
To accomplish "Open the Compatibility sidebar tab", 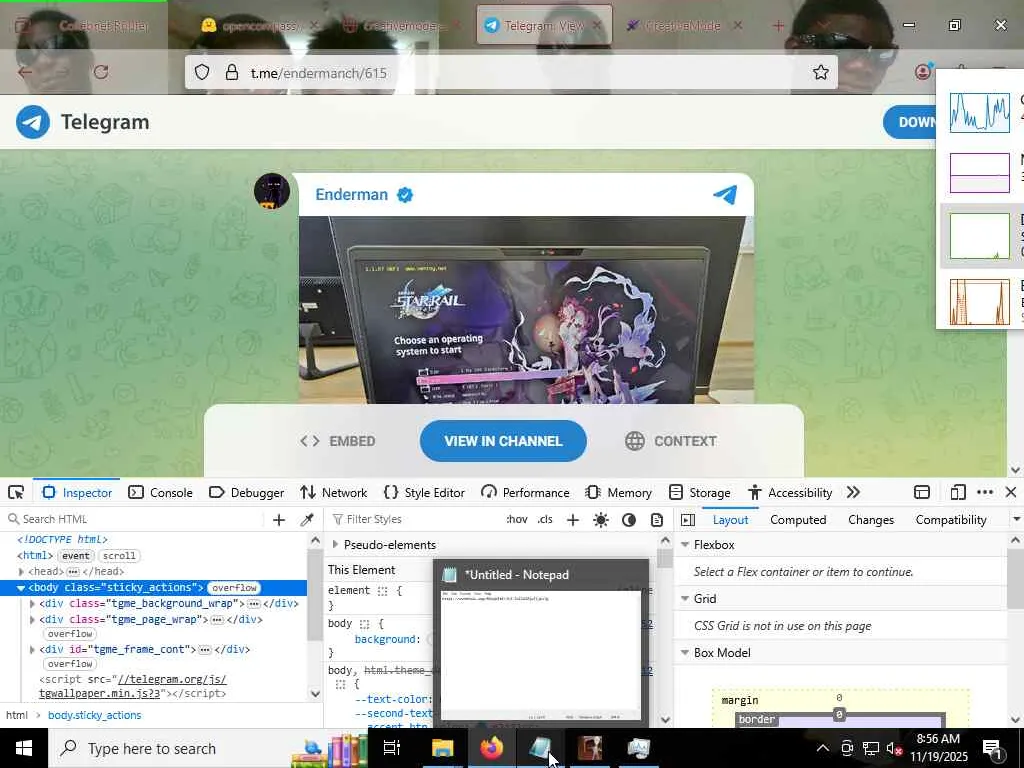I will tap(951, 520).
